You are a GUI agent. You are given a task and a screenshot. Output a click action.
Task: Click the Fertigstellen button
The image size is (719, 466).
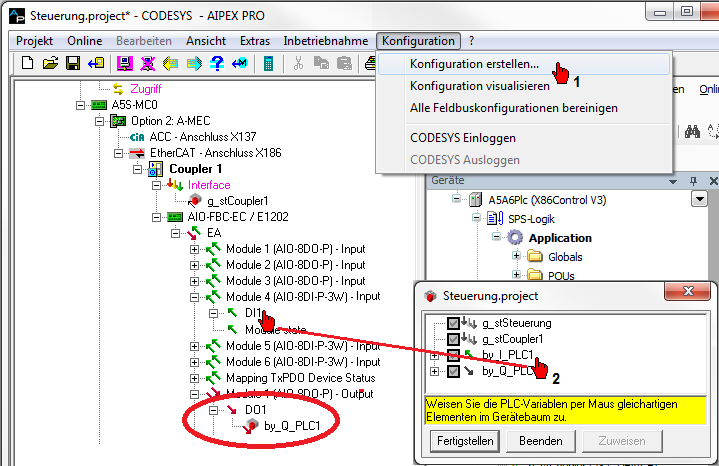[465, 441]
